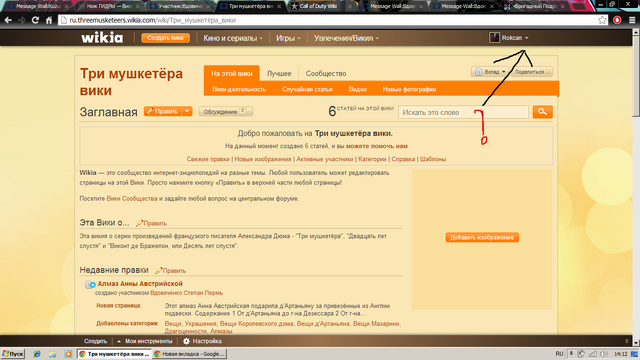This screenshot has width=640, height=360.
Task: Click the Обсуждение button
Action: [225, 111]
